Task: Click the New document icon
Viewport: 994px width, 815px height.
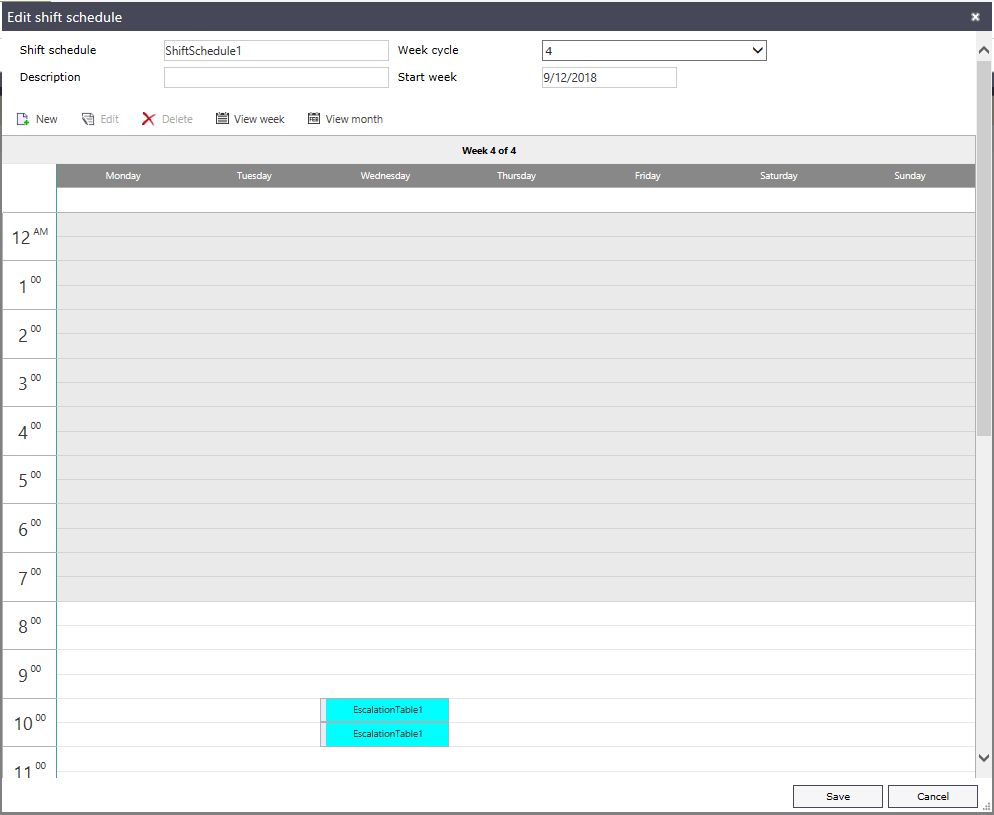Action: (x=23, y=119)
